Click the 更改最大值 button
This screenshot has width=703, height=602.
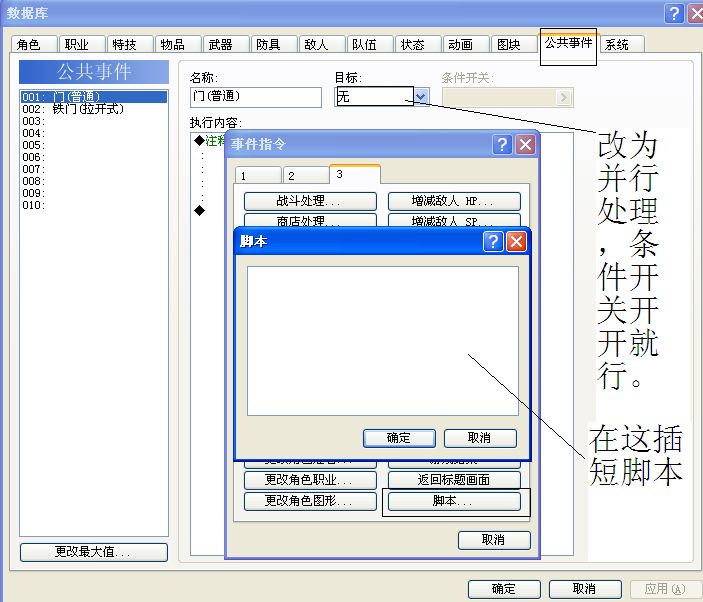click(94, 552)
